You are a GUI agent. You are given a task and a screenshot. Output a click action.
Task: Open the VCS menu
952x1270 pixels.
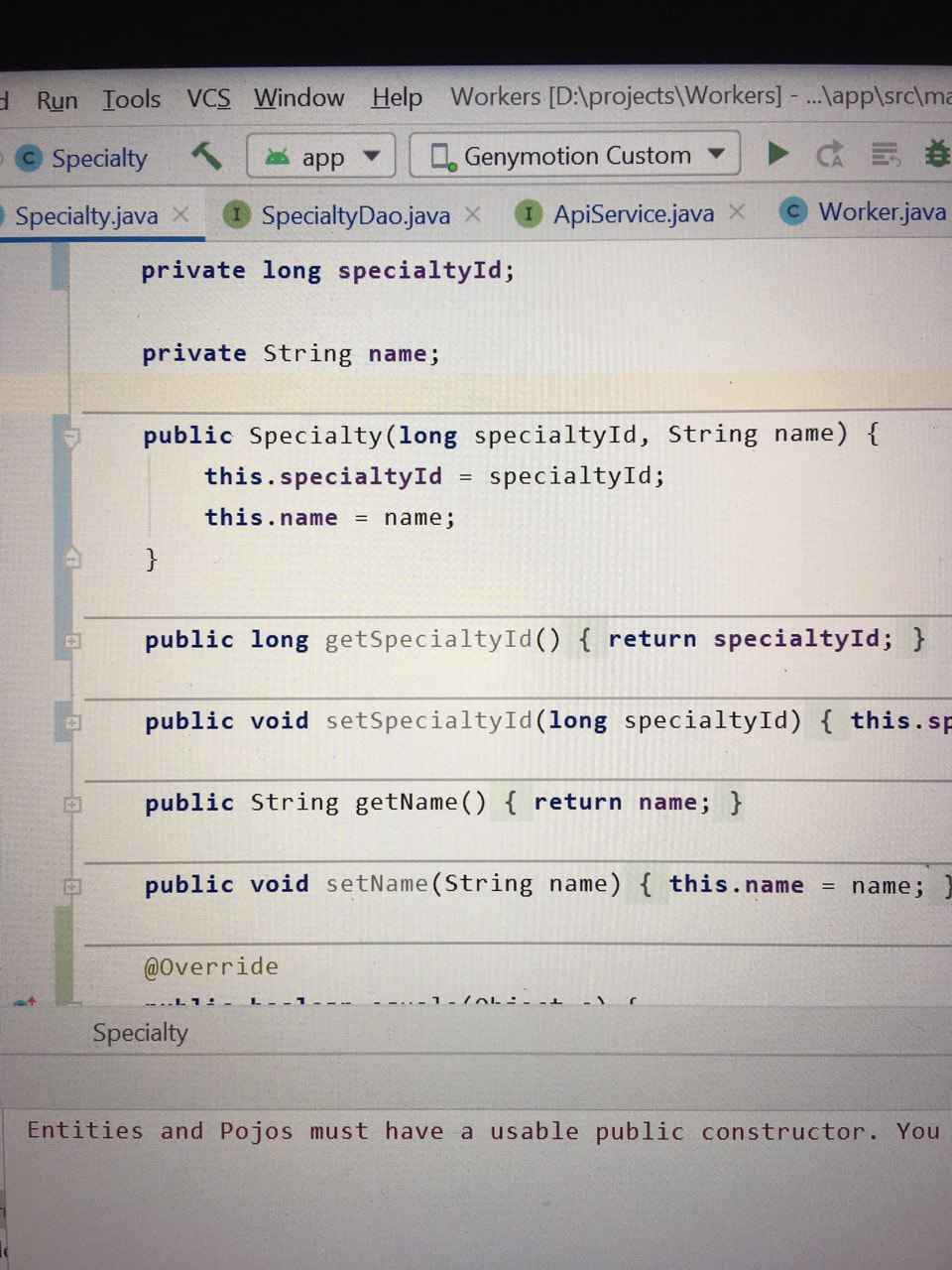click(208, 98)
